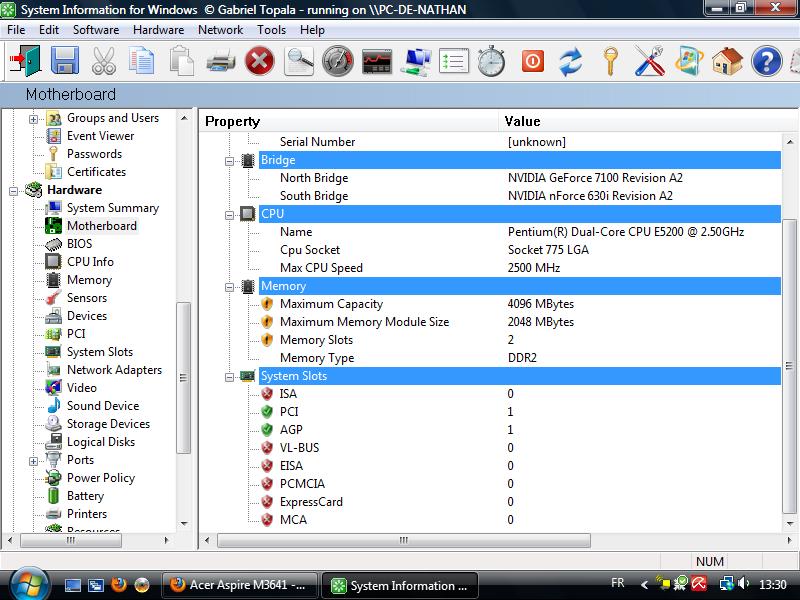Screen dimensions: 800x600
Task: Open the Hardware menu
Action: coord(159,30)
